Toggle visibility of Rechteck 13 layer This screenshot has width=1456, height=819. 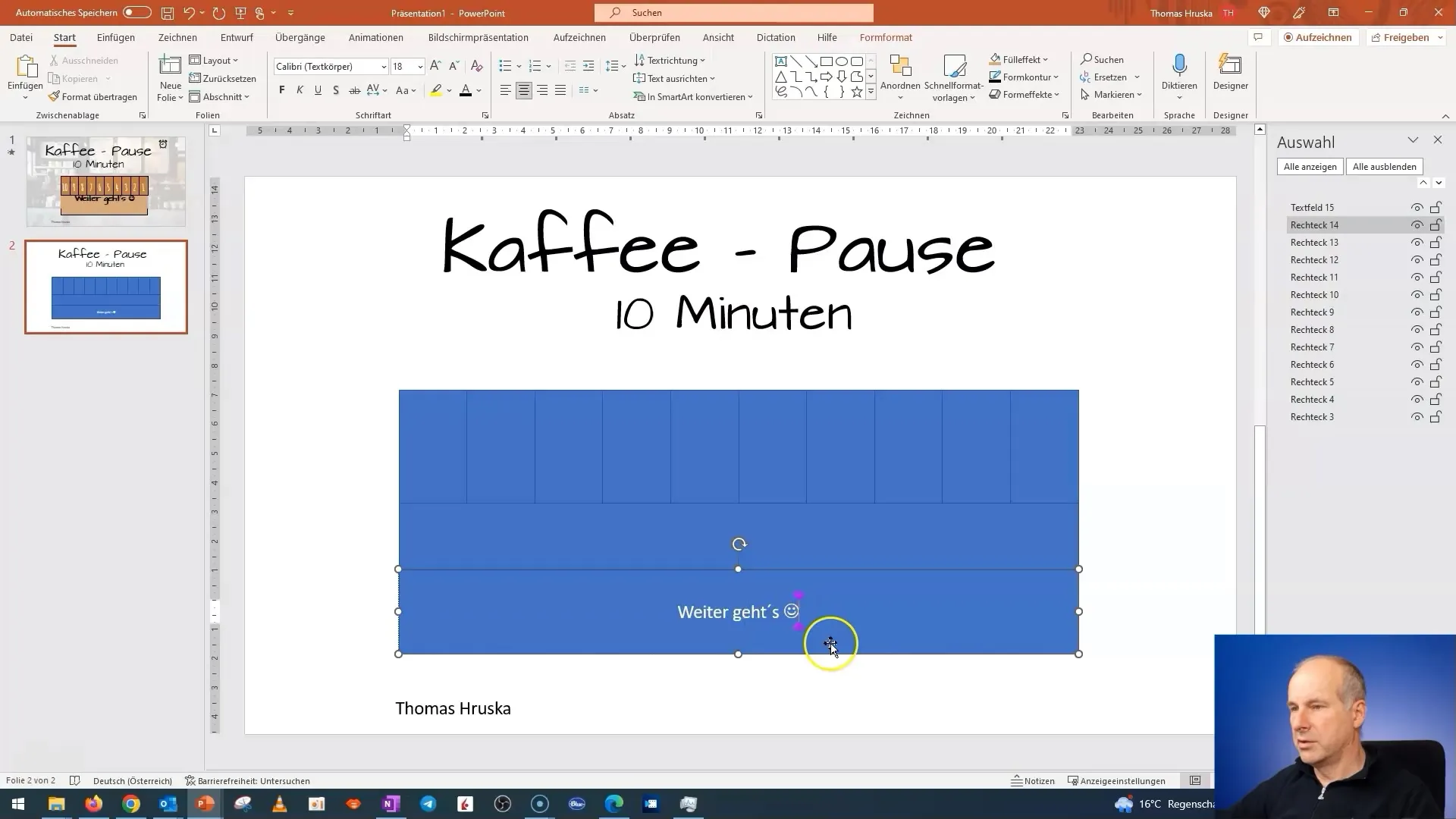click(1417, 242)
